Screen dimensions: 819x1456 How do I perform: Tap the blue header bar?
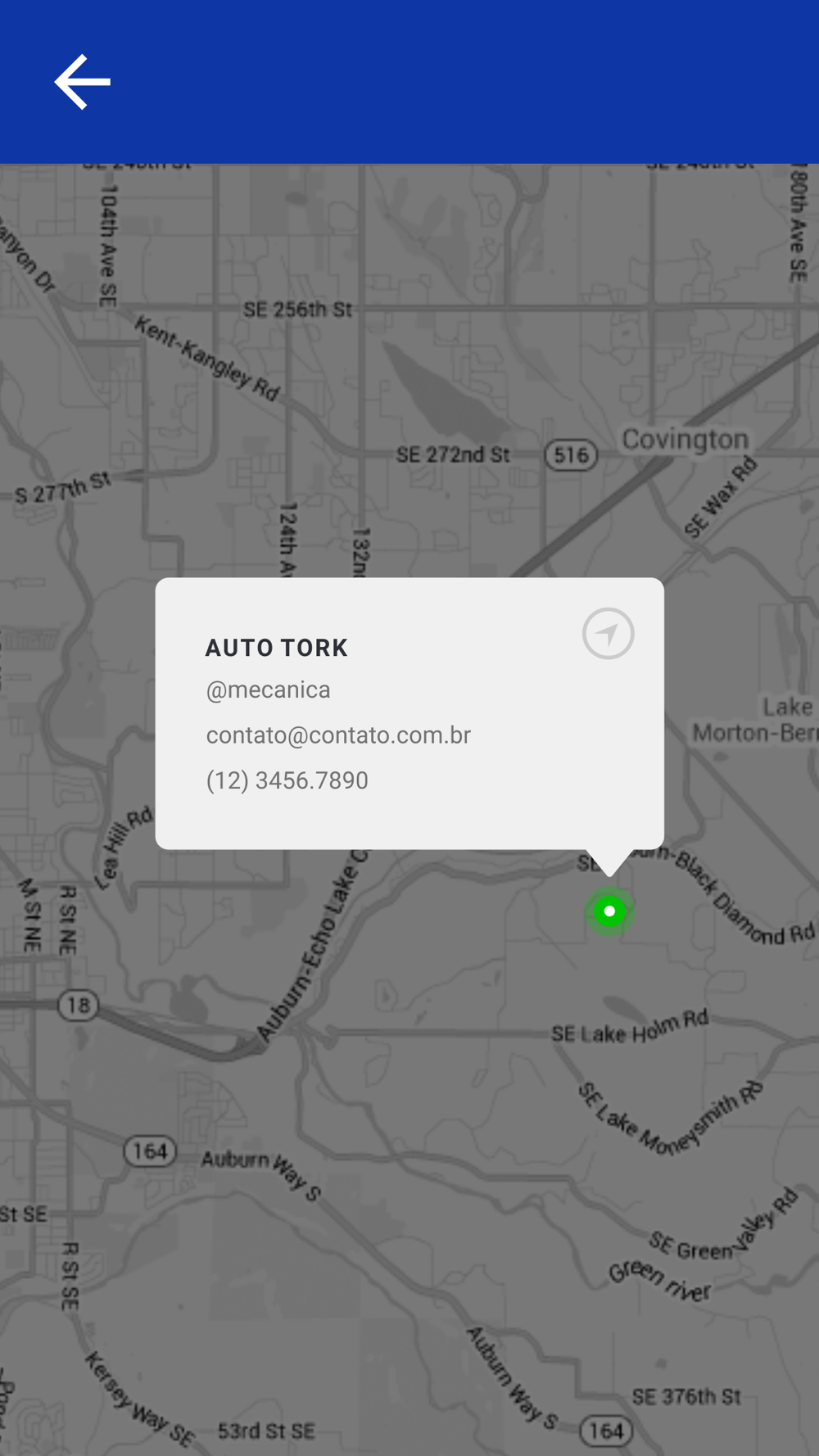409,82
